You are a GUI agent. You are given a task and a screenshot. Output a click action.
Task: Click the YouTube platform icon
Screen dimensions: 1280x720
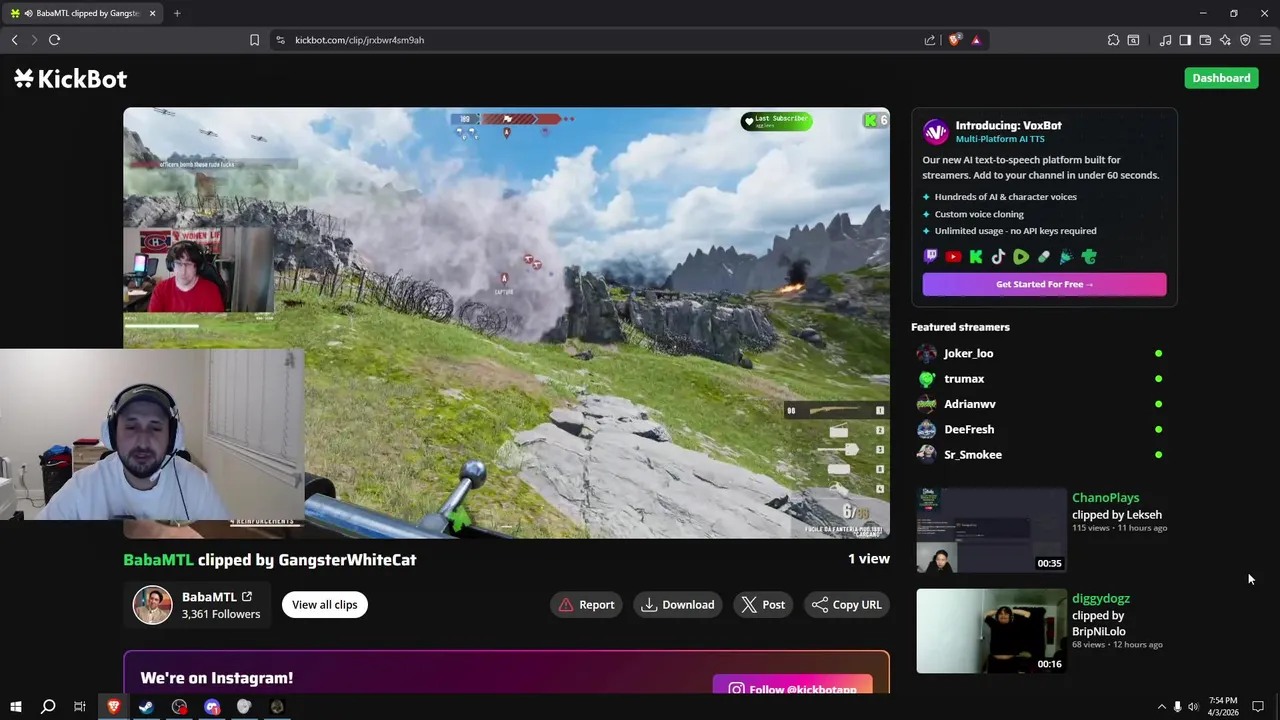point(953,257)
